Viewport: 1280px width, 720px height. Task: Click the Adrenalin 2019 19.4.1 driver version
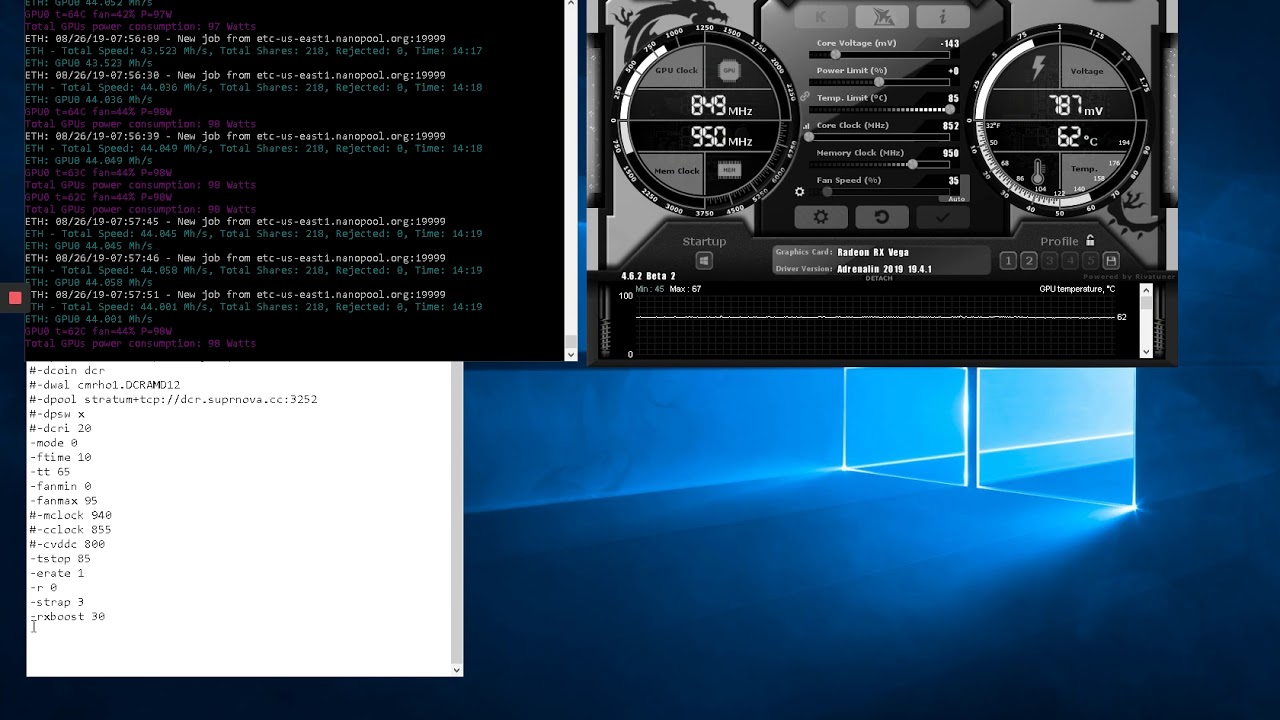click(884, 268)
